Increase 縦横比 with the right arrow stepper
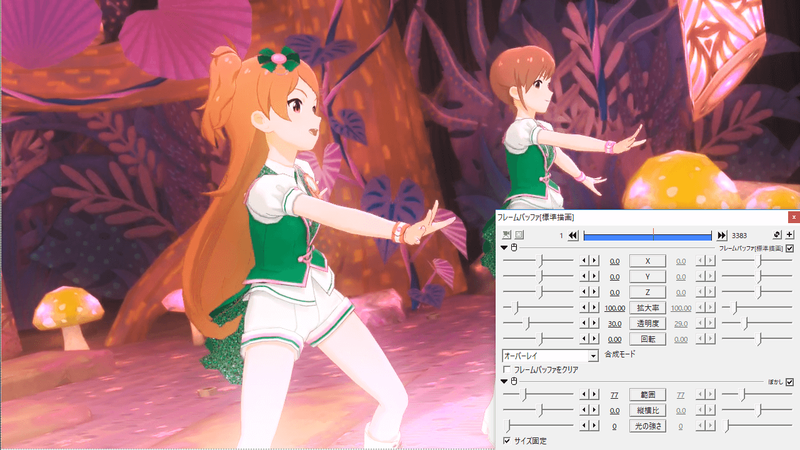Screen dimensions: 800x450 [x=594, y=410]
